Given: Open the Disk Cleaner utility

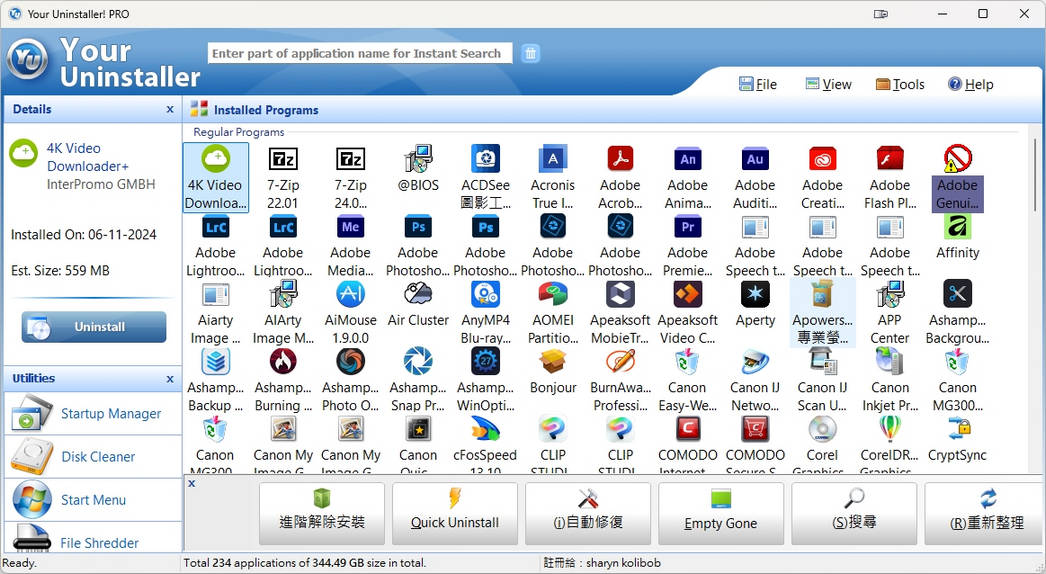Looking at the screenshot, I should click(93, 457).
